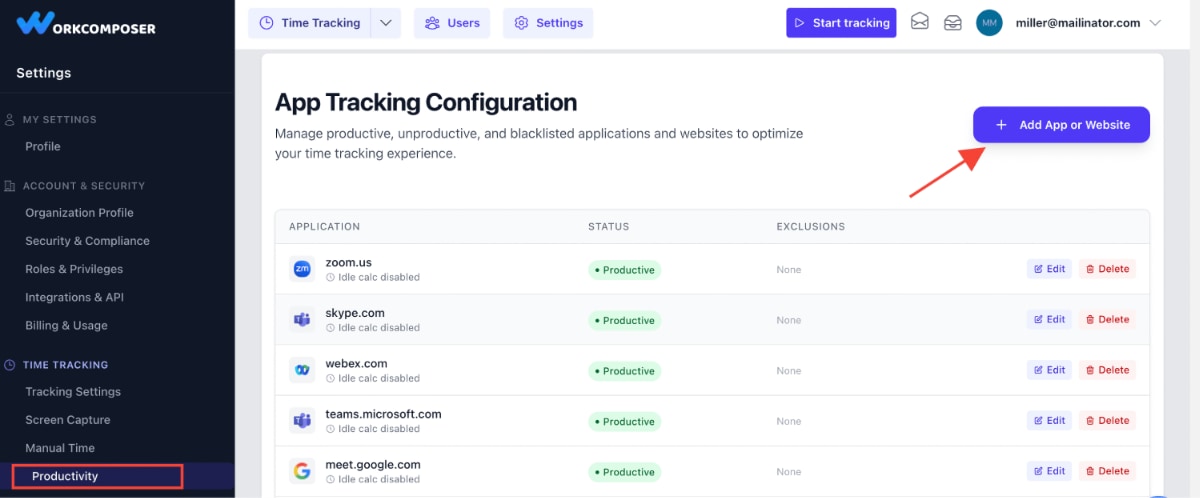The height and width of the screenshot is (498, 1200).
Task: Click the miller@mailinator.com account email
Action: [1077, 23]
